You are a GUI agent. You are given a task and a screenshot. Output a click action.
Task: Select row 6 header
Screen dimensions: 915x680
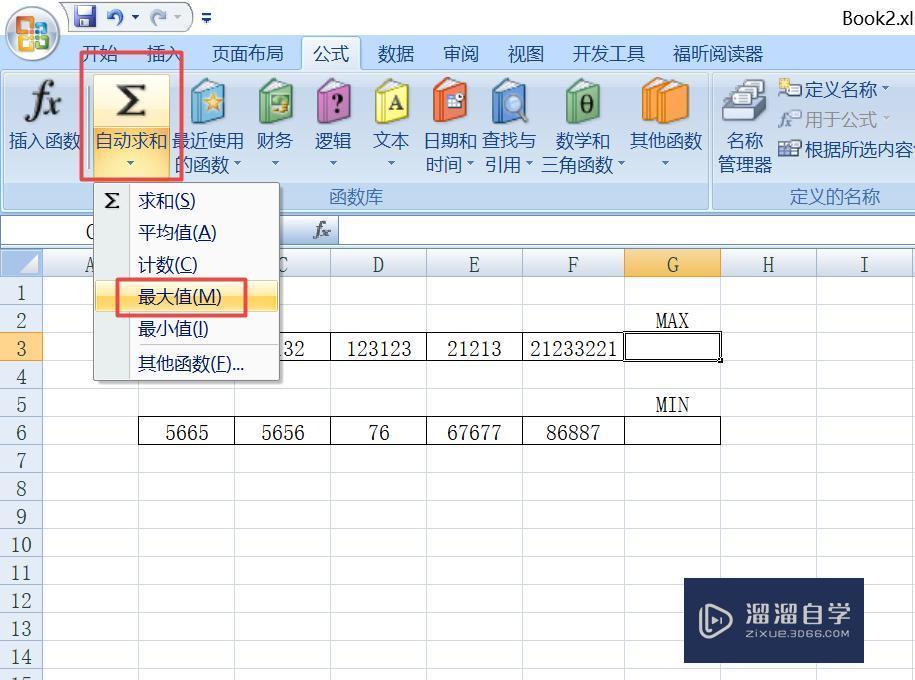coord(22,433)
